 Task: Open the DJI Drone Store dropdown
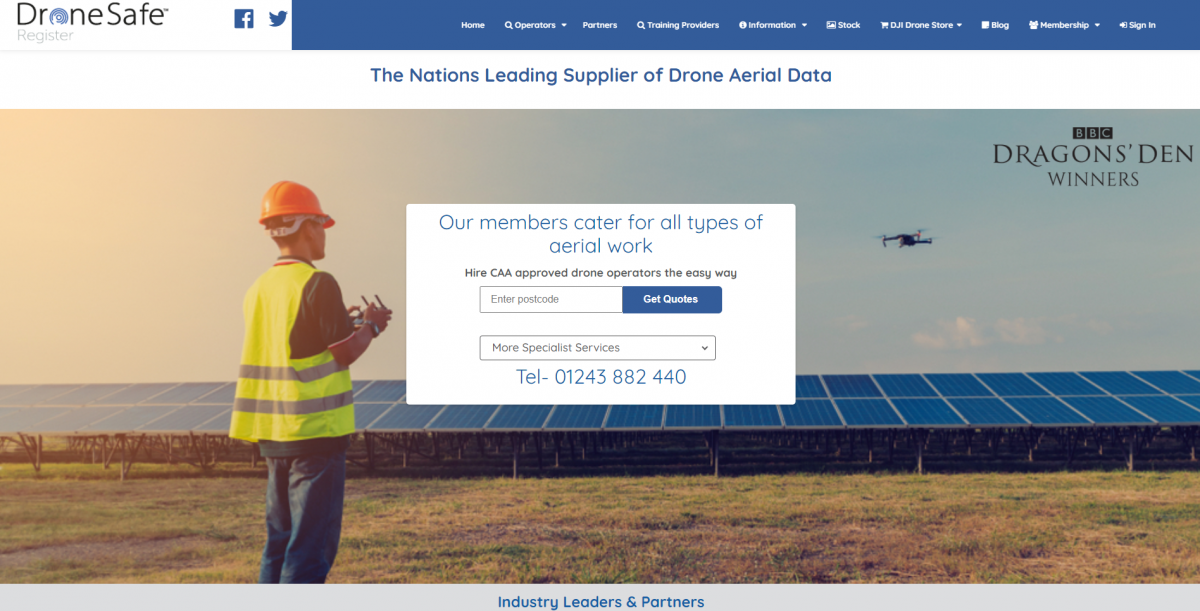tap(921, 25)
